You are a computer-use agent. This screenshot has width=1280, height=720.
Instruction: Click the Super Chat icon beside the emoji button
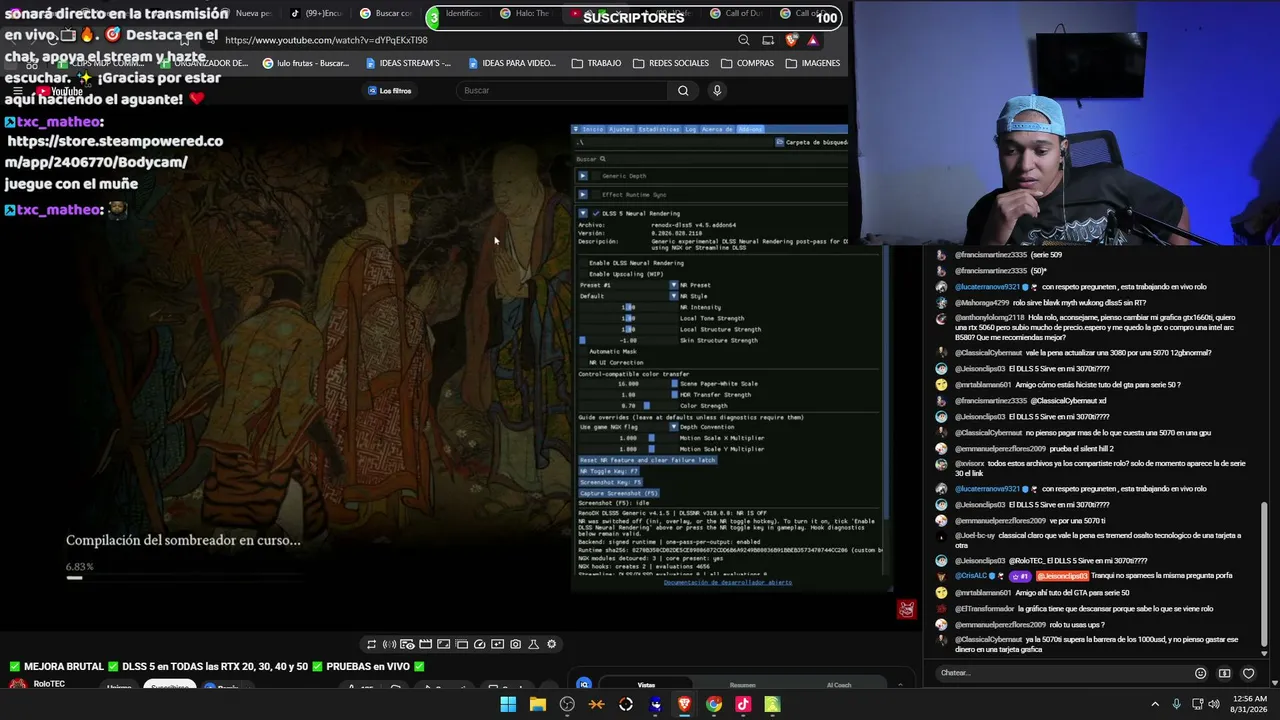tap(1224, 673)
